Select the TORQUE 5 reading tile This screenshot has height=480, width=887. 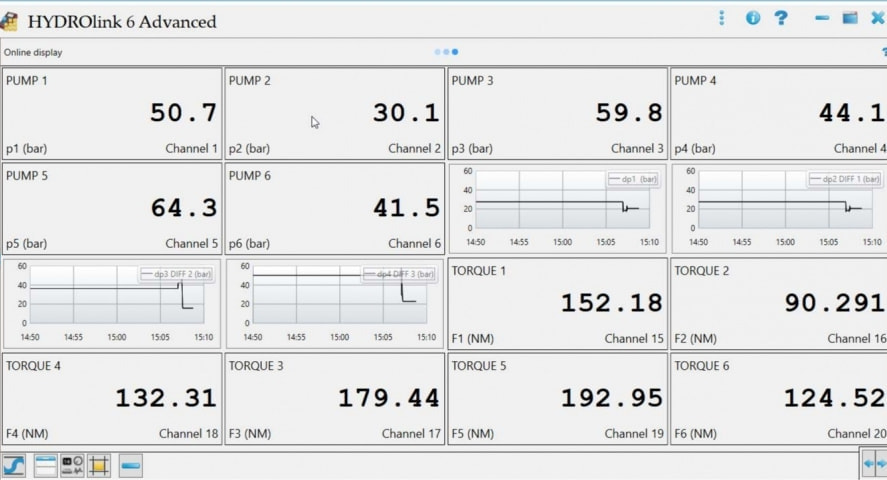557,398
